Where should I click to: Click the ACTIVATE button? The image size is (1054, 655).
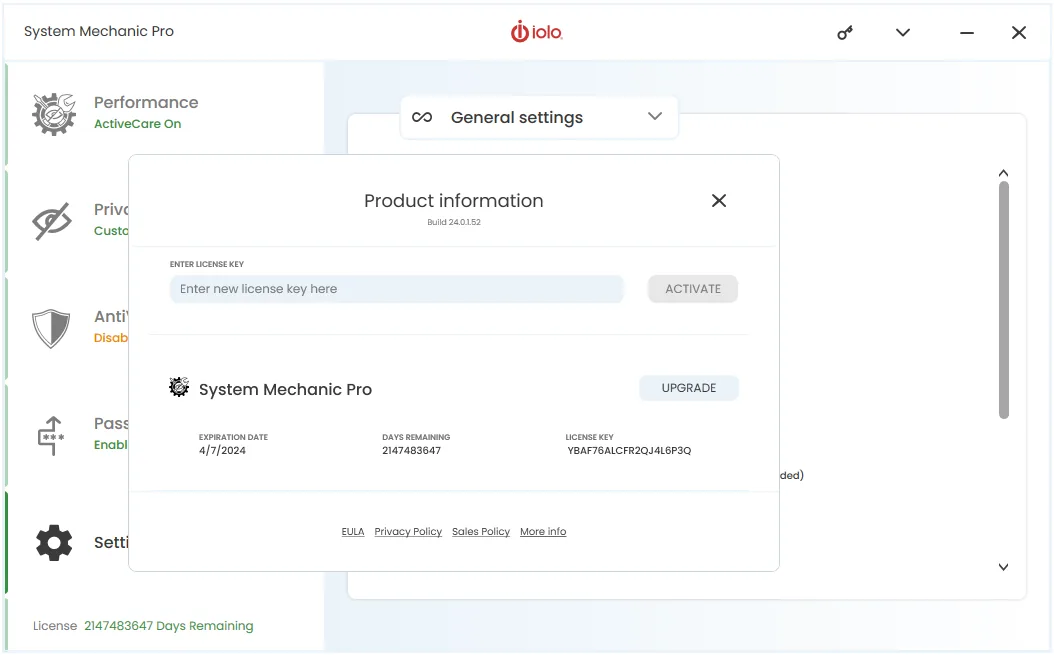click(692, 288)
